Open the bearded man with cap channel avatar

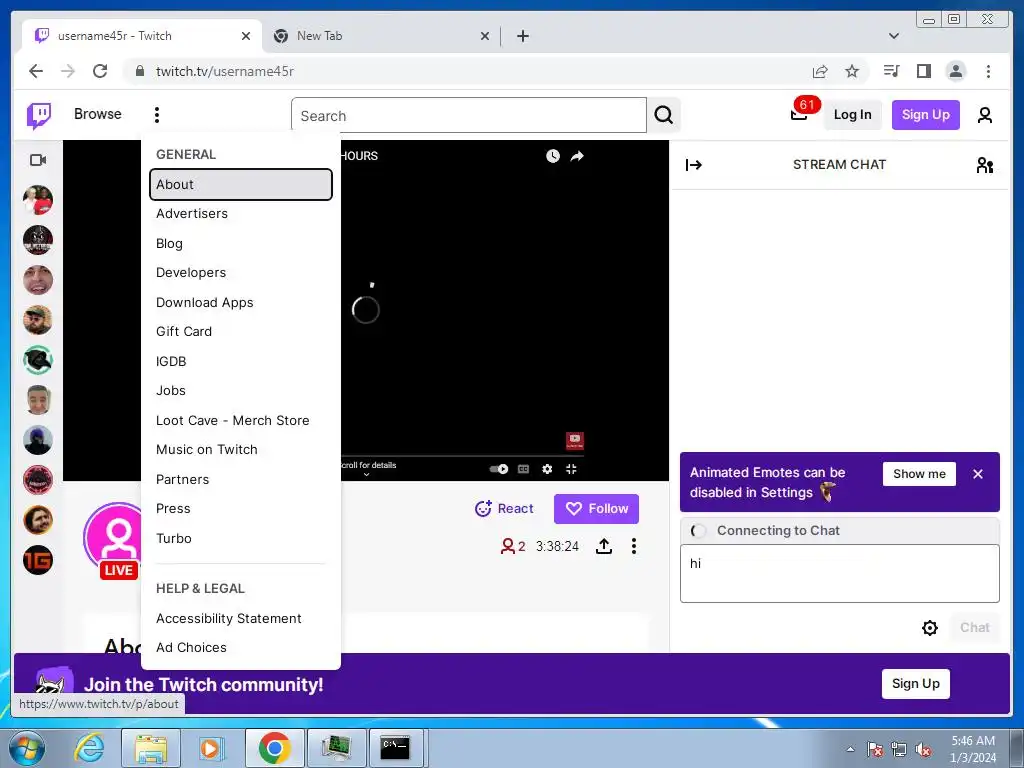click(x=38, y=320)
